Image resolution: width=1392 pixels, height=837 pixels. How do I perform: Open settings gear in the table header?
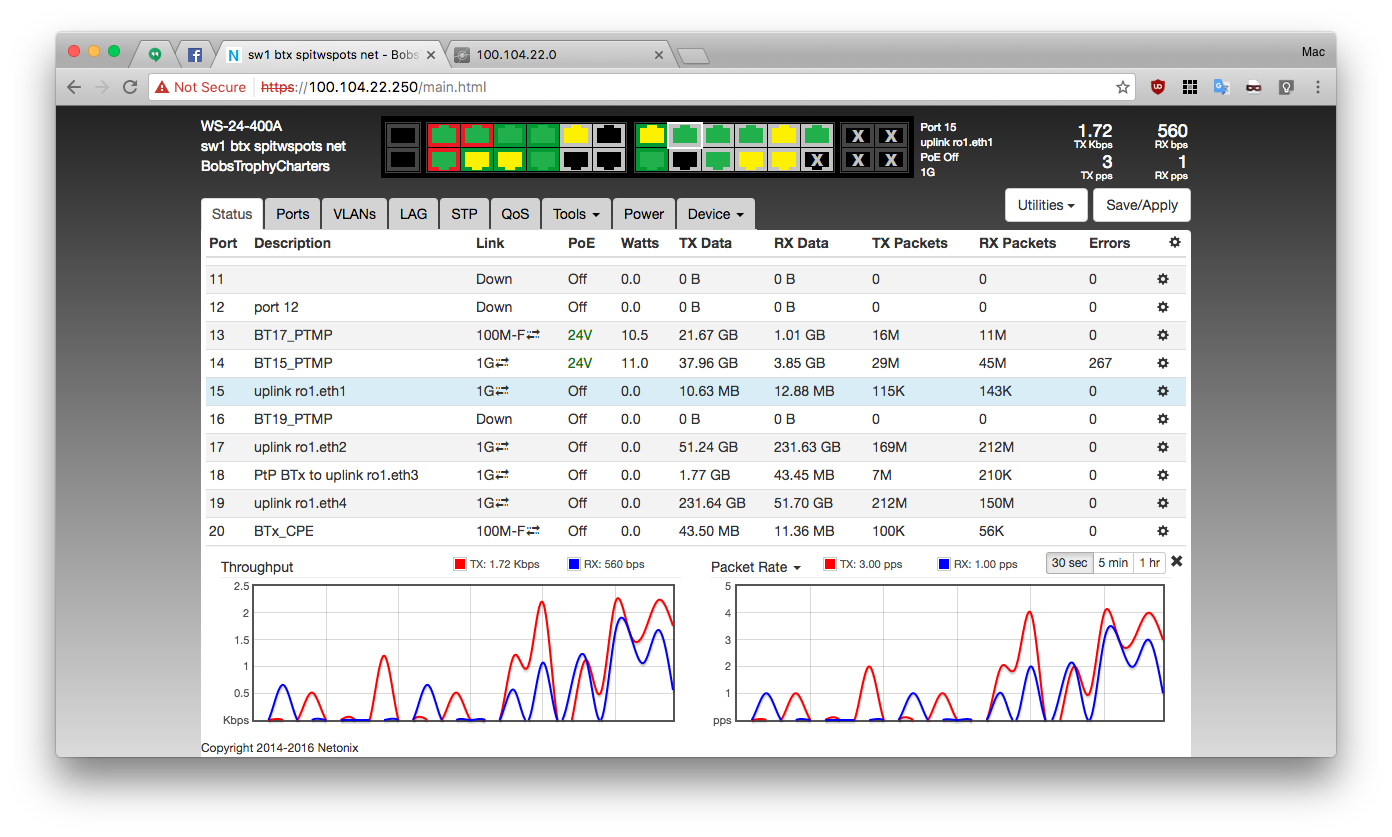tap(1174, 242)
